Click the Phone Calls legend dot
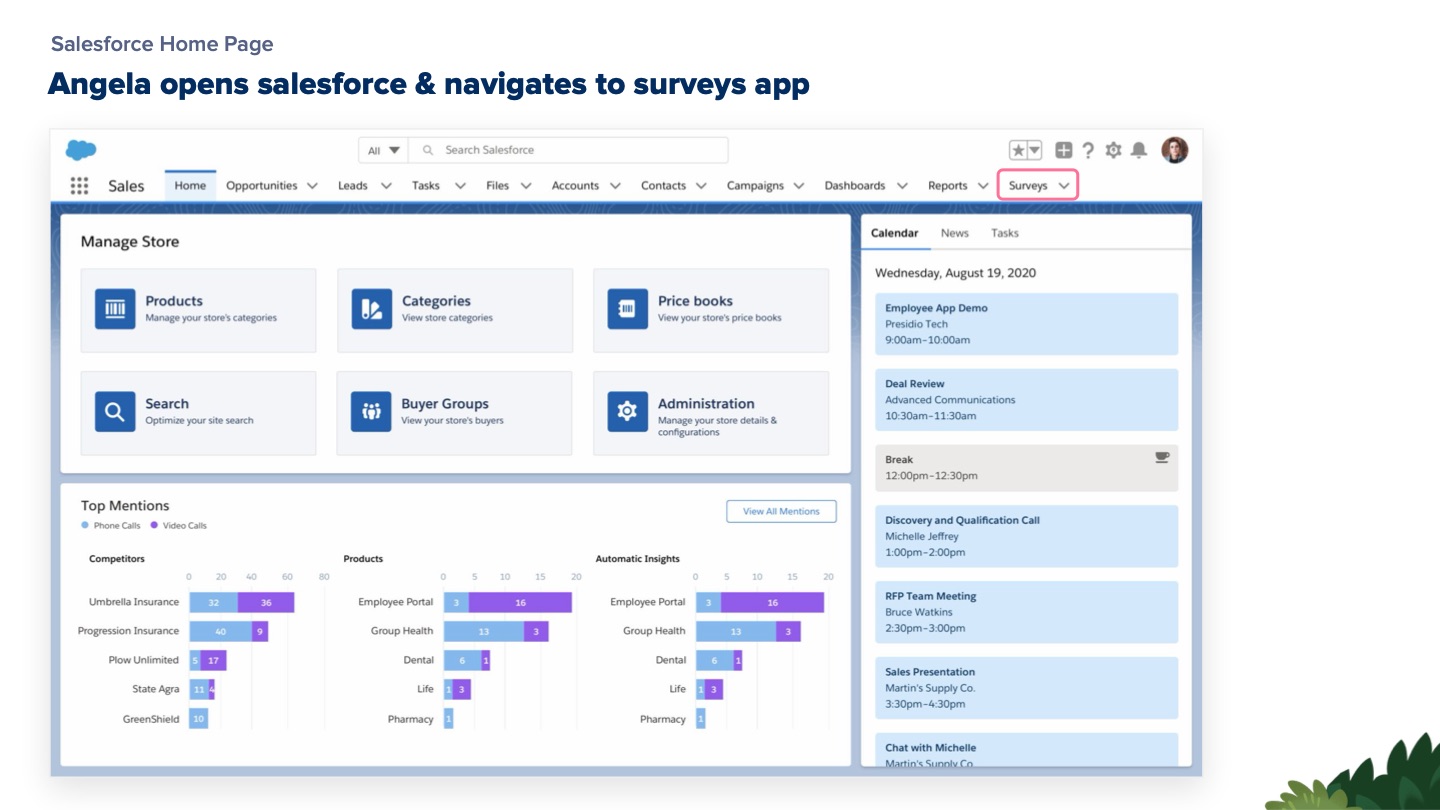The height and width of the screenshot is (810, 1440). [x=85, y=525]
